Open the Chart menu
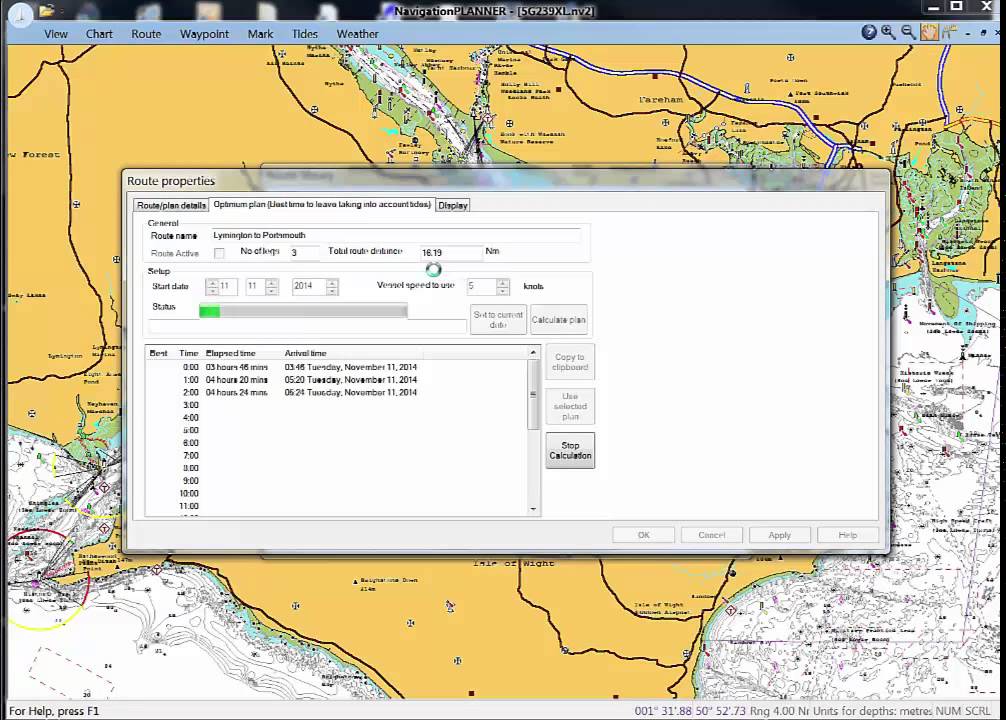 (99, 34)
